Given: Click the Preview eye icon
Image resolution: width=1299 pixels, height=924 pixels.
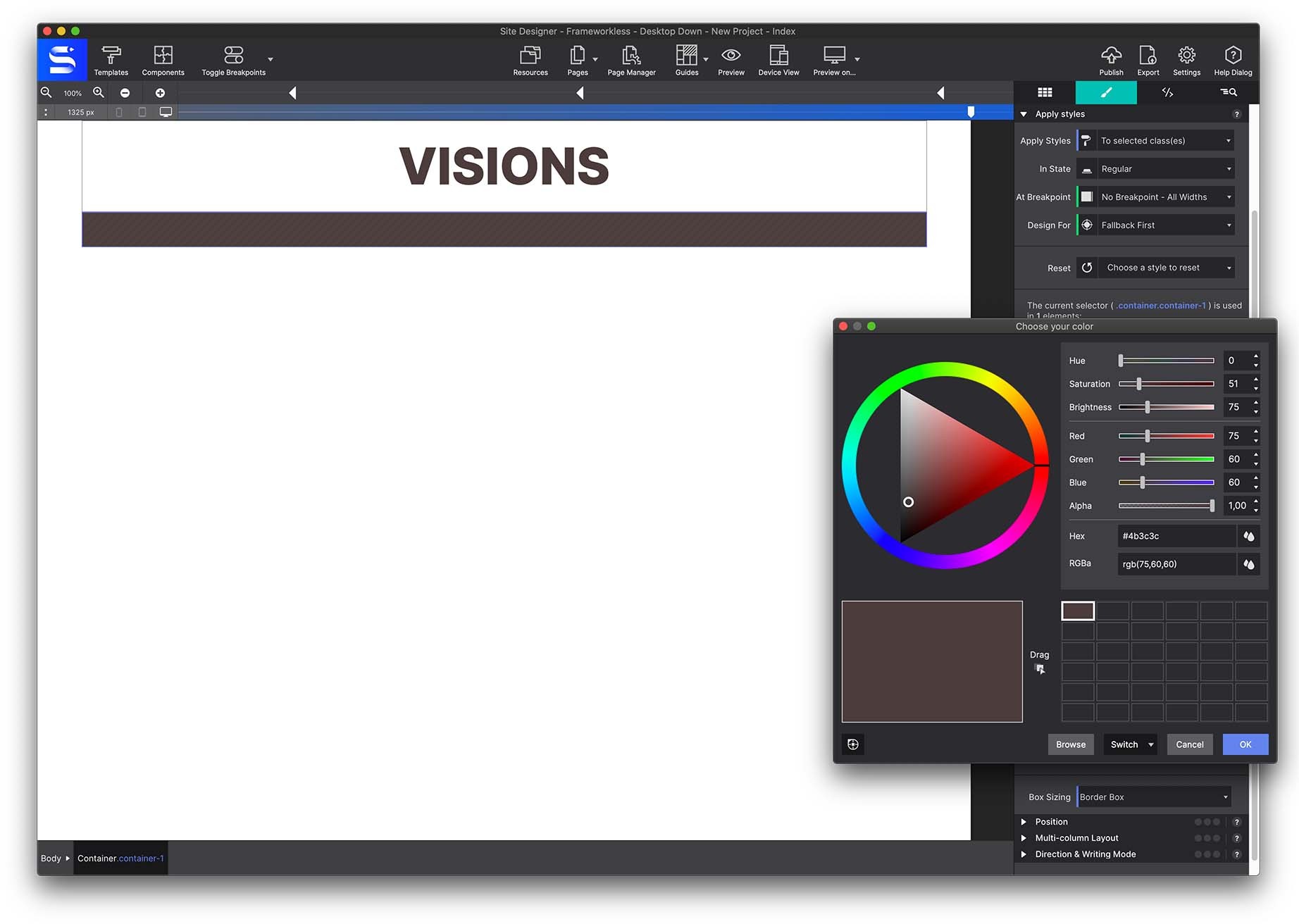Looking at the screenshot, I should pos(731,55).
